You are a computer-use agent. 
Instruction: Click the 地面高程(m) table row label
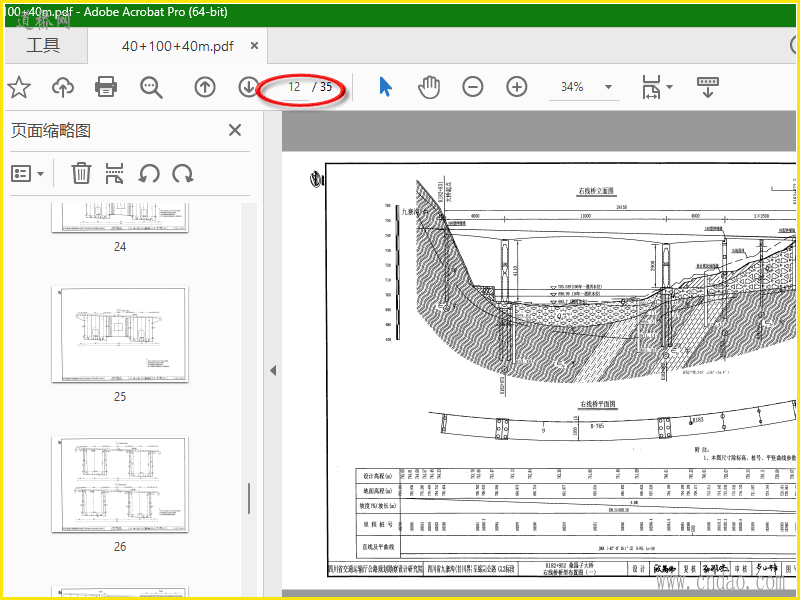(377, 491)
